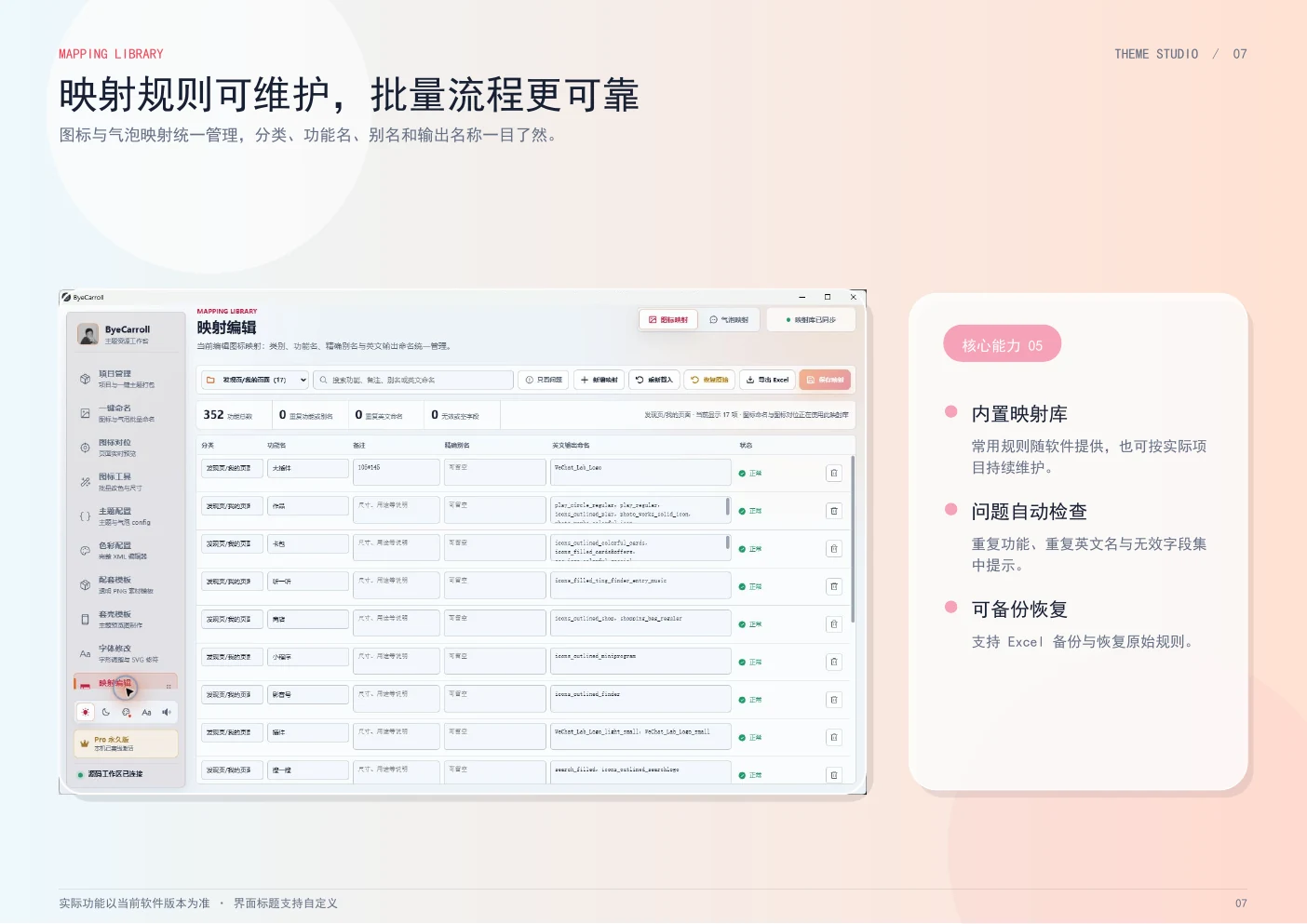The image size is (1307, 924).
Task: Delete the 小程序 row
Action: 834,662
